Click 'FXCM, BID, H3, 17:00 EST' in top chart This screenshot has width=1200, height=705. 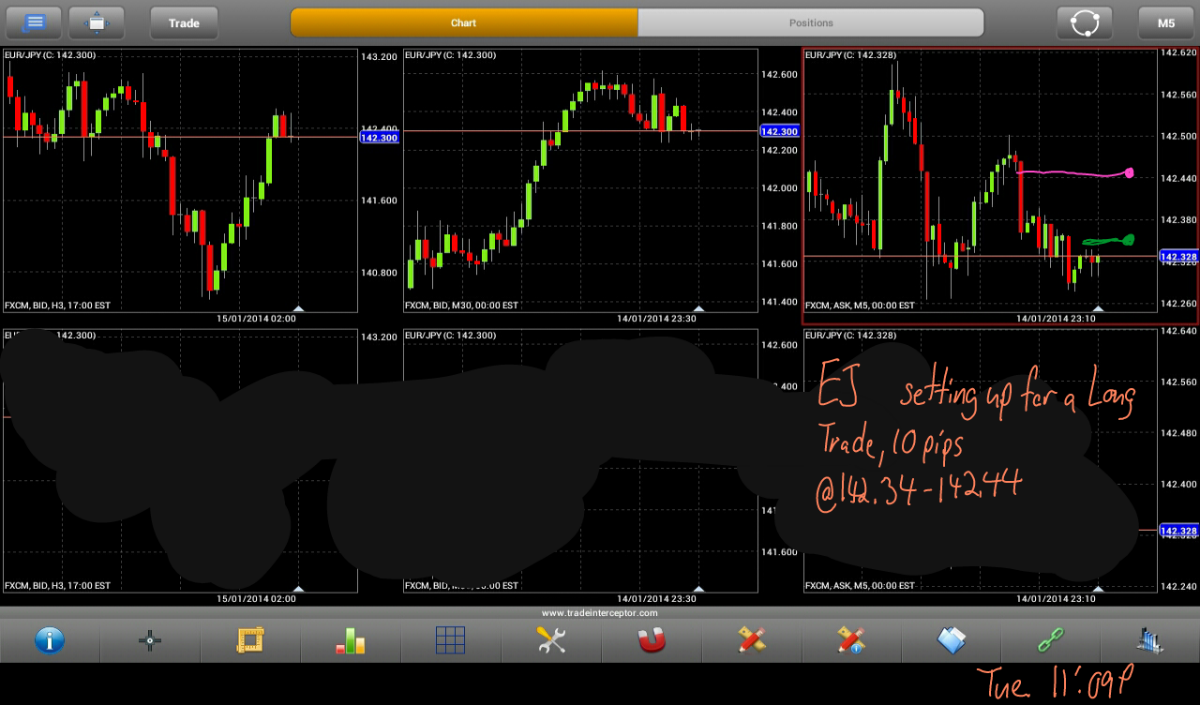[x=58, y=305]
